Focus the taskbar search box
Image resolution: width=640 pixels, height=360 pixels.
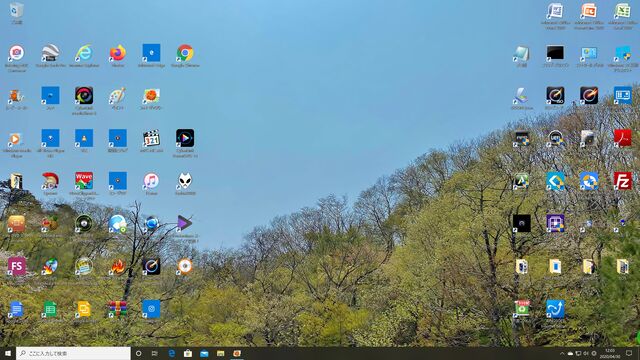click(73, 353)
